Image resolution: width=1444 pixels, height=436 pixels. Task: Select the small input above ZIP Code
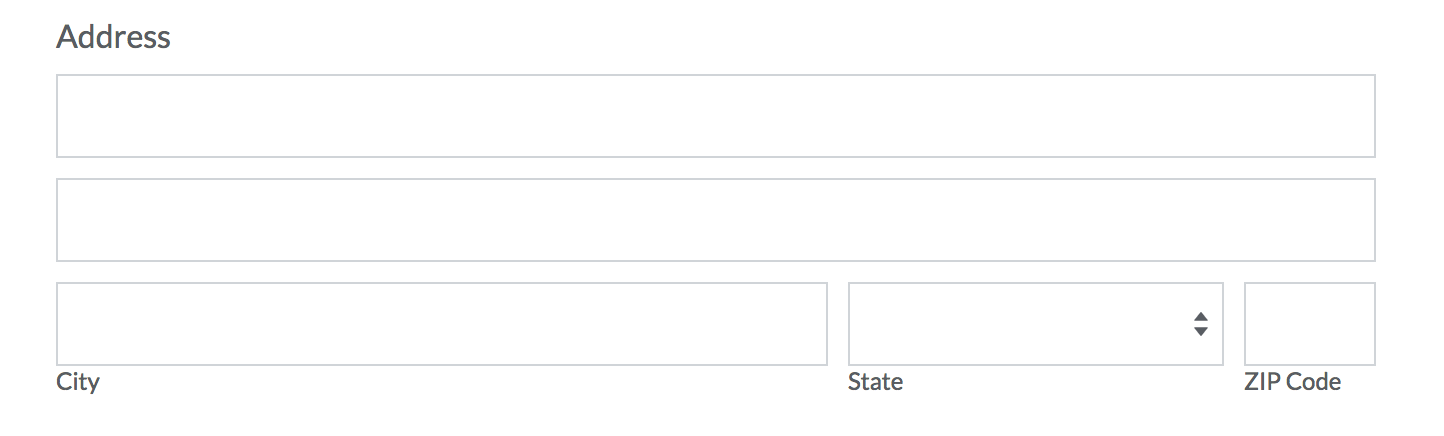click(x=1309, y=324)
